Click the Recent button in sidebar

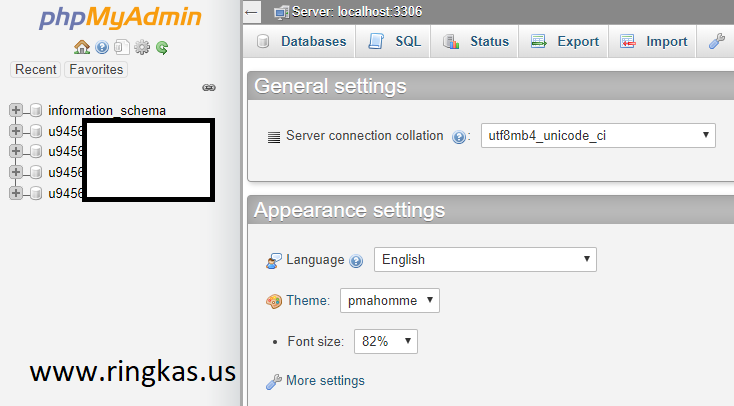pyautogui.click(x=36, y=70)
